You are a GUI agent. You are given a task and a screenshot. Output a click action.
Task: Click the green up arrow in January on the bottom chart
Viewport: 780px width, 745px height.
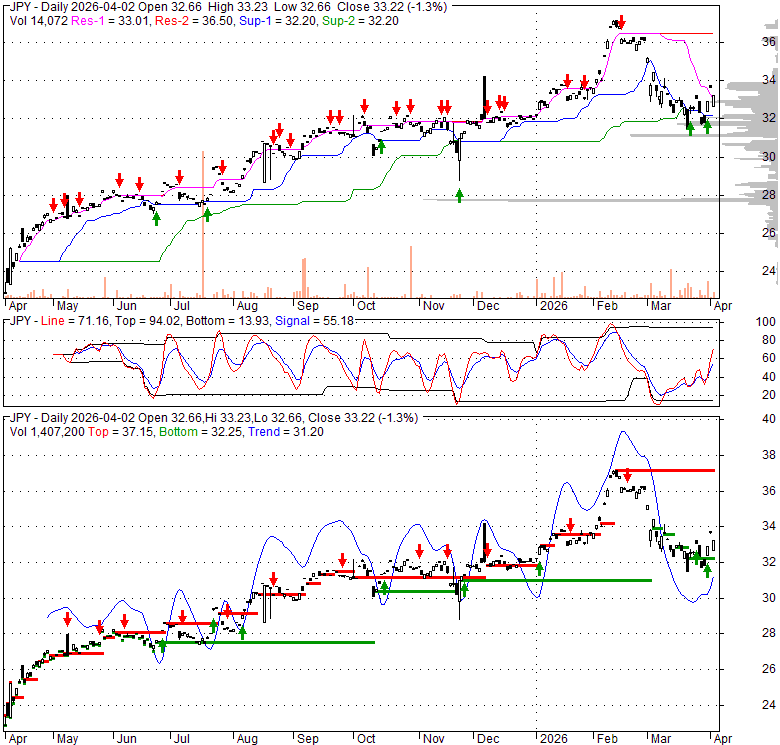pyautogui.click(x=540, y=568)
